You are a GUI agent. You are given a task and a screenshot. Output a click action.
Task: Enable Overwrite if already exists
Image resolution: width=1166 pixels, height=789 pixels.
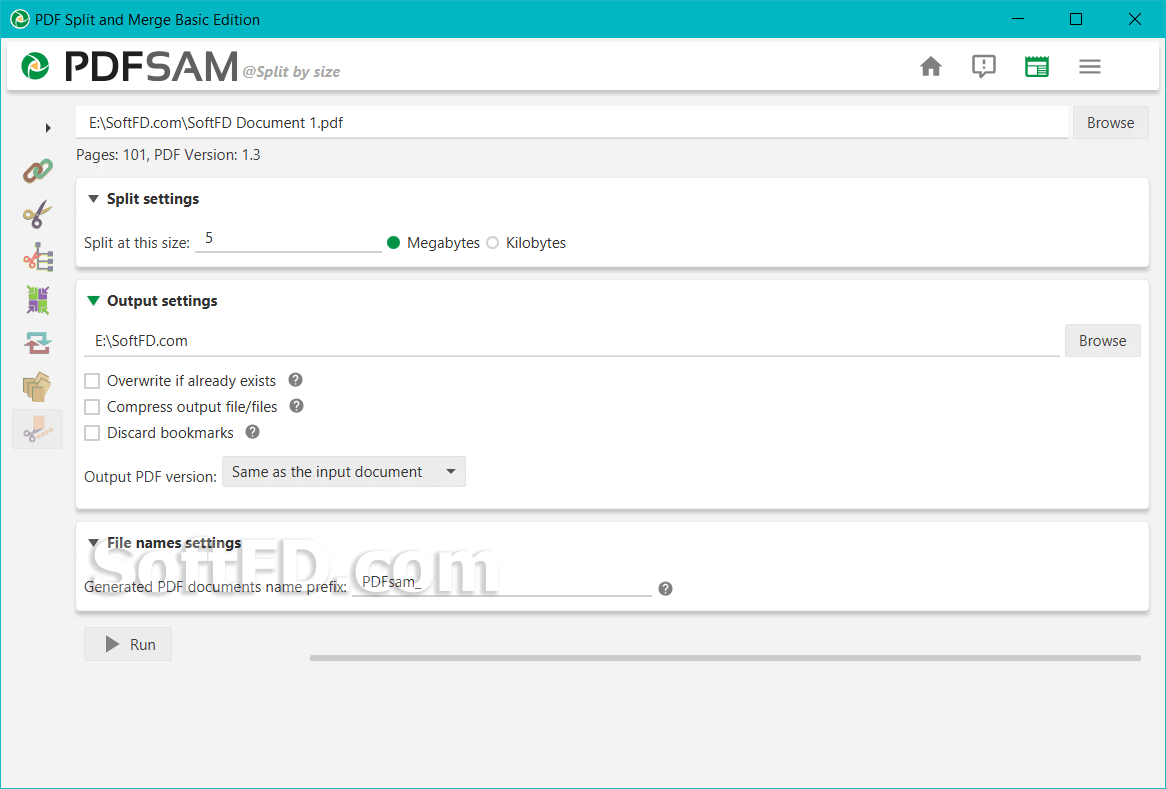tap(92, 381)
